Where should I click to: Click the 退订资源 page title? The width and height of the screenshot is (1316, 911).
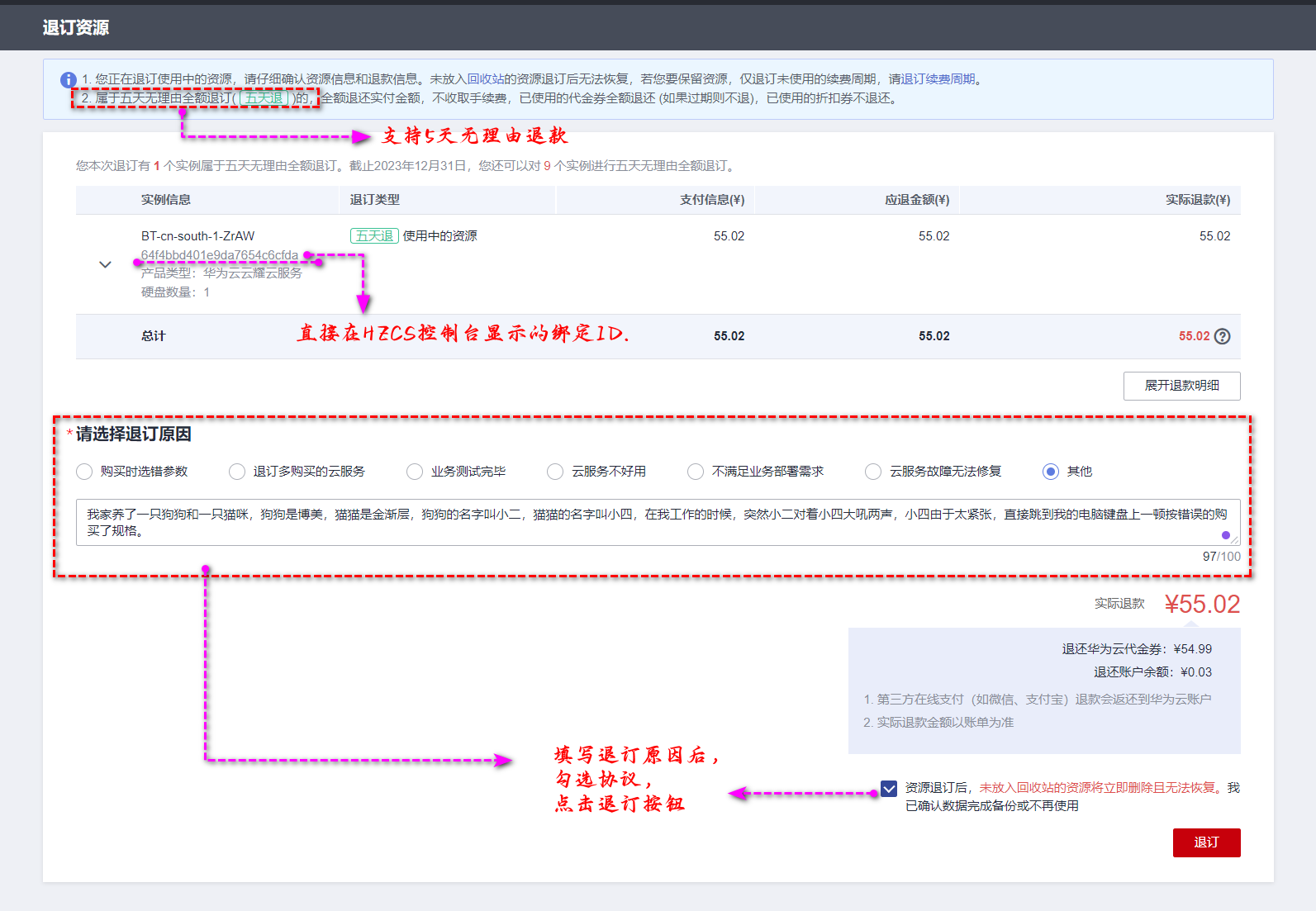point(76,27)
